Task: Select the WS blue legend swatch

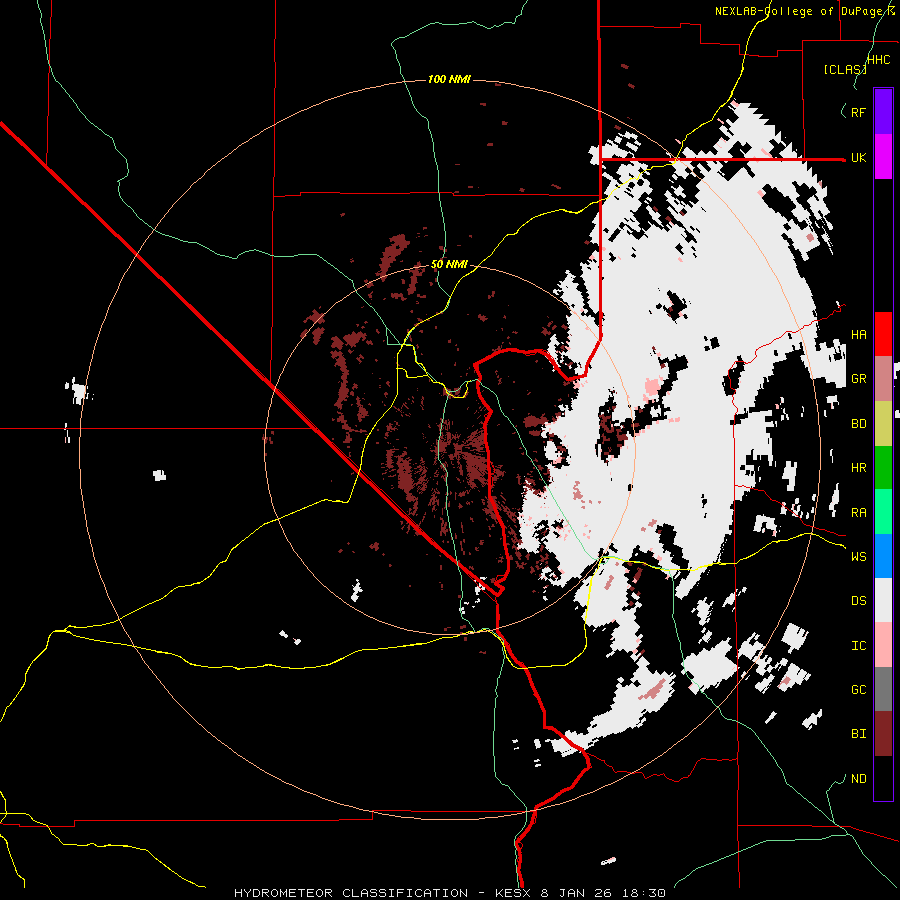Action: (x=883, y=556)
